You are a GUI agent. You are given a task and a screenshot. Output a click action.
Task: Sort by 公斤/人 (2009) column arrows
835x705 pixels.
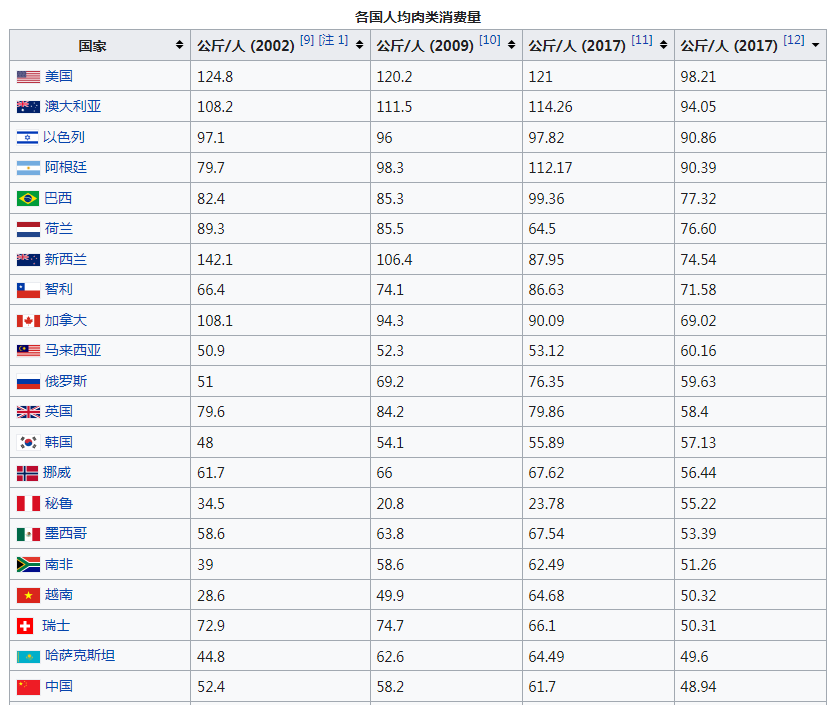pyautogui.click(x=511, y=45)
